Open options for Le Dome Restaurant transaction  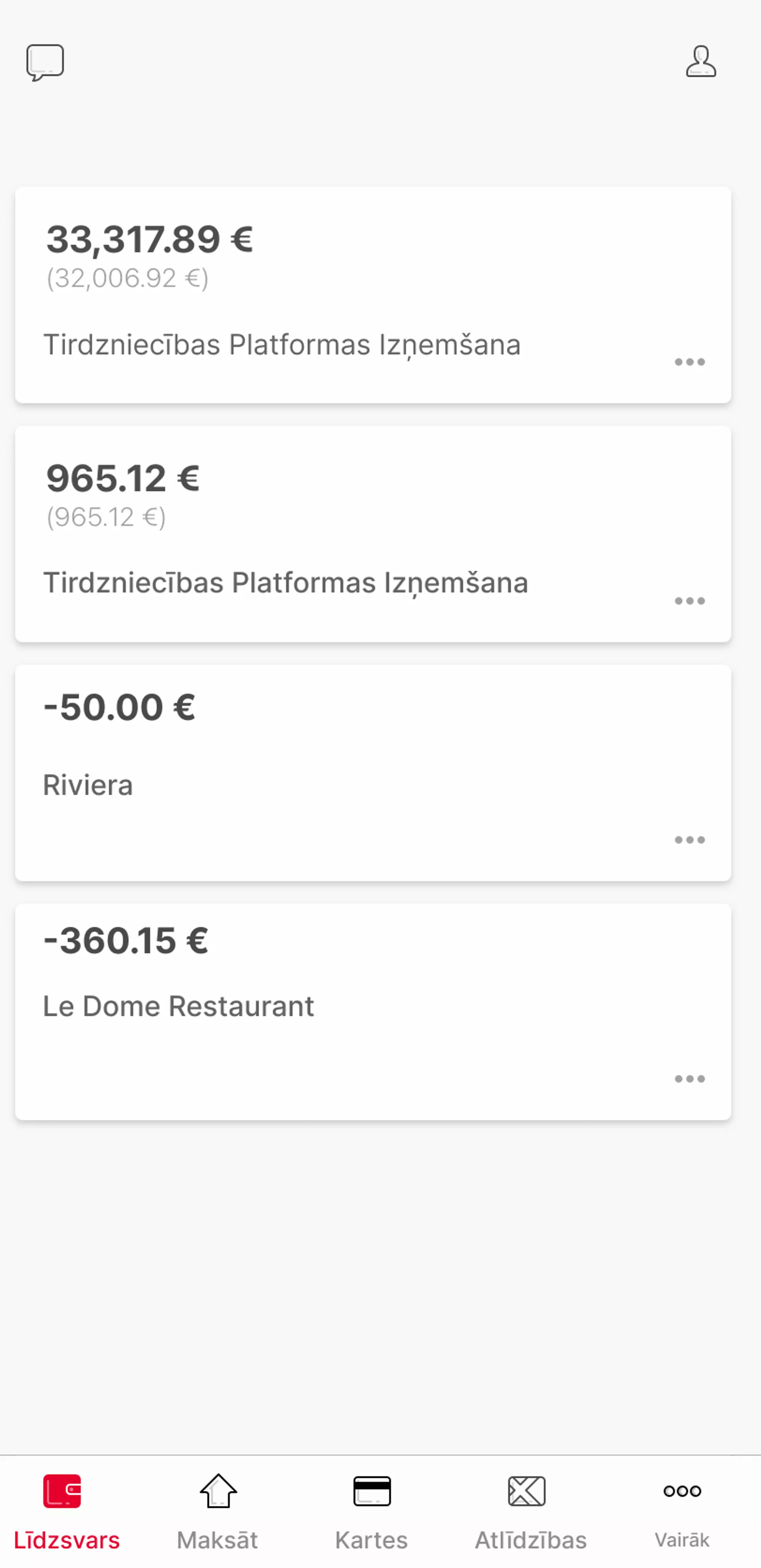click(689, 1079)
